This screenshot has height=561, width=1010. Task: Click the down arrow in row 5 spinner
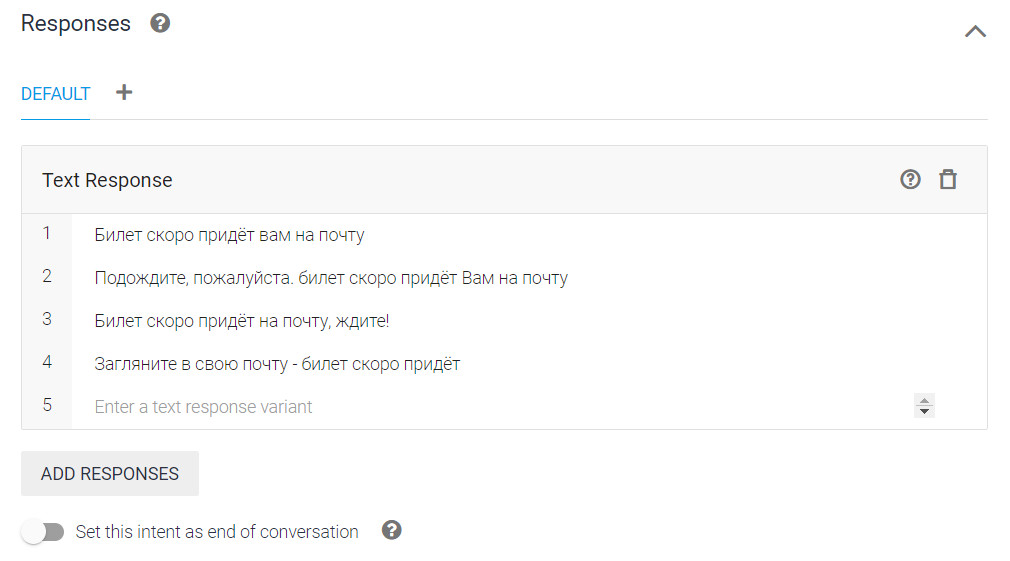pyautogui.click(x=925, y=411)
